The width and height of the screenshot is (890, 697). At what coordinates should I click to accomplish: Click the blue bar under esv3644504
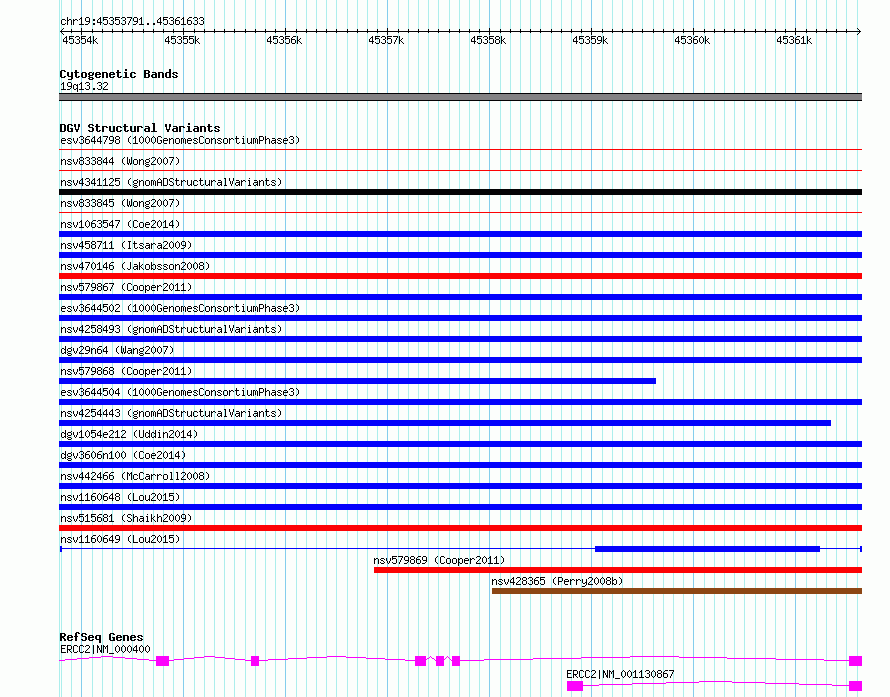(x=460, y=402)
